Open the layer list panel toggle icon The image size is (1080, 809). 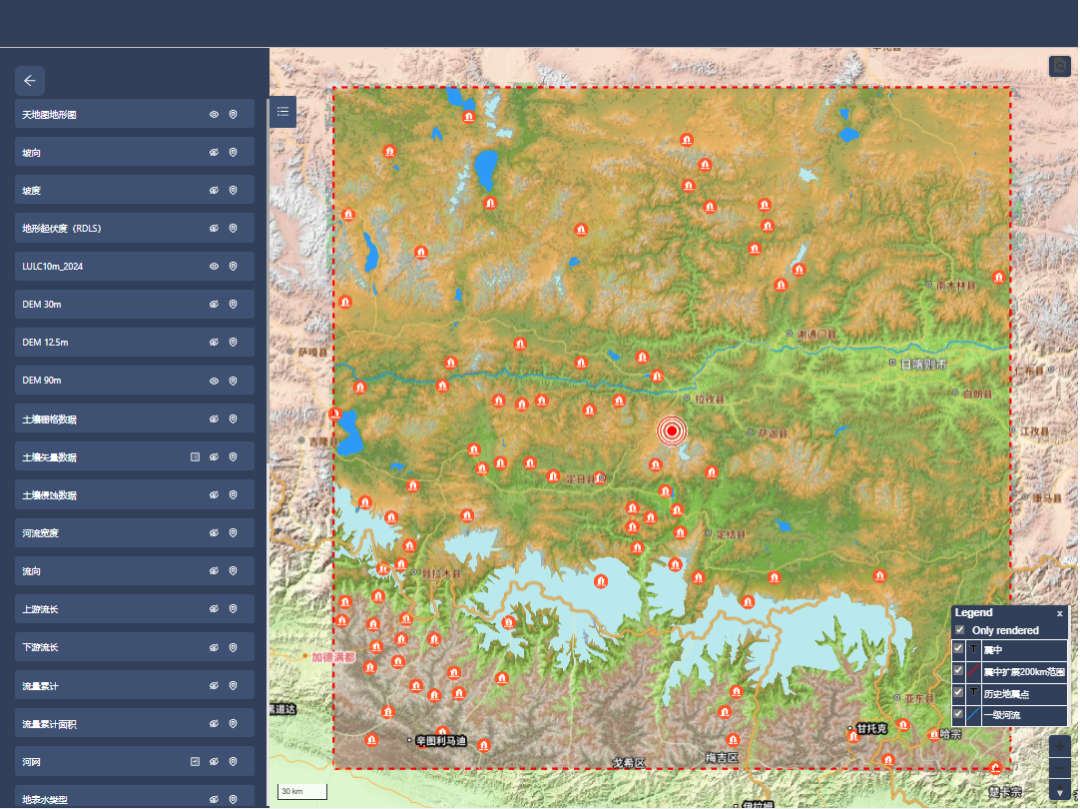(x=283, y=111)
